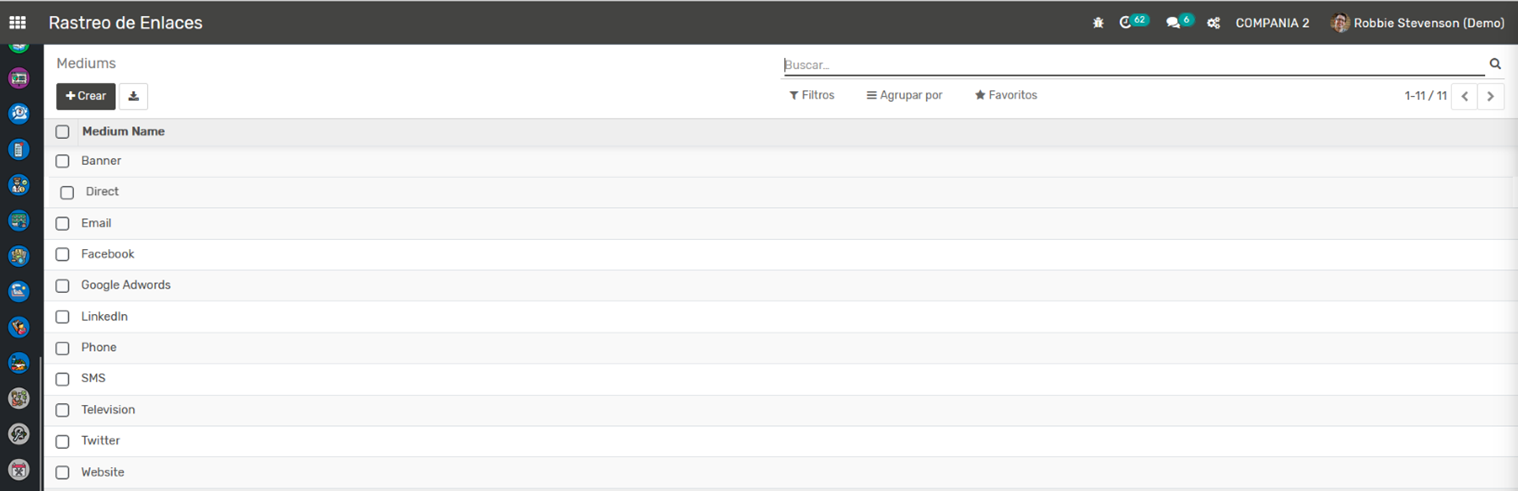This screenshot has width=1518, height=491.
Task: Expand the Favoritos dropdown
Action: 1006,95
